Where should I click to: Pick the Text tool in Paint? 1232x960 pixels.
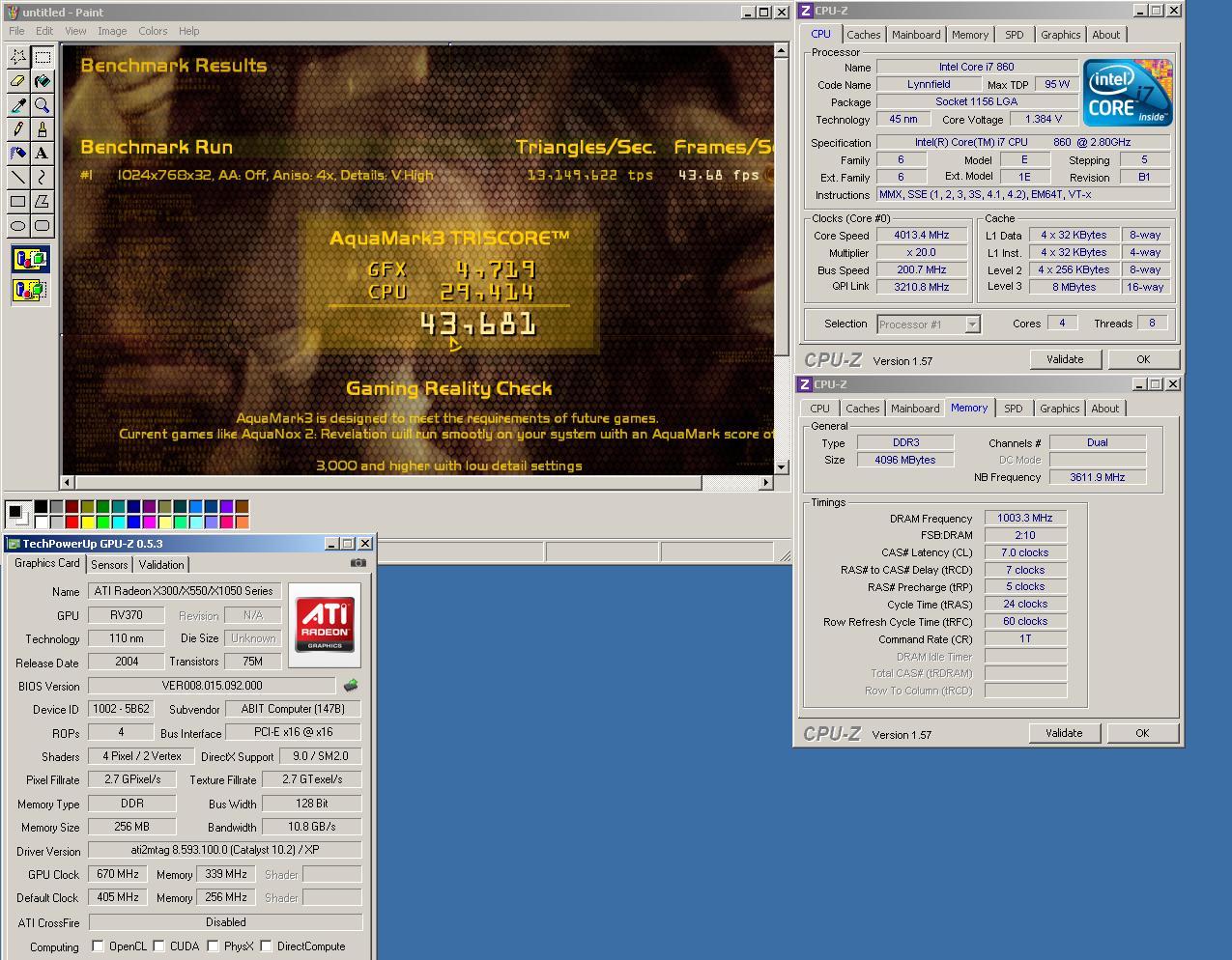pyautogui.click(x=43, y=153)
